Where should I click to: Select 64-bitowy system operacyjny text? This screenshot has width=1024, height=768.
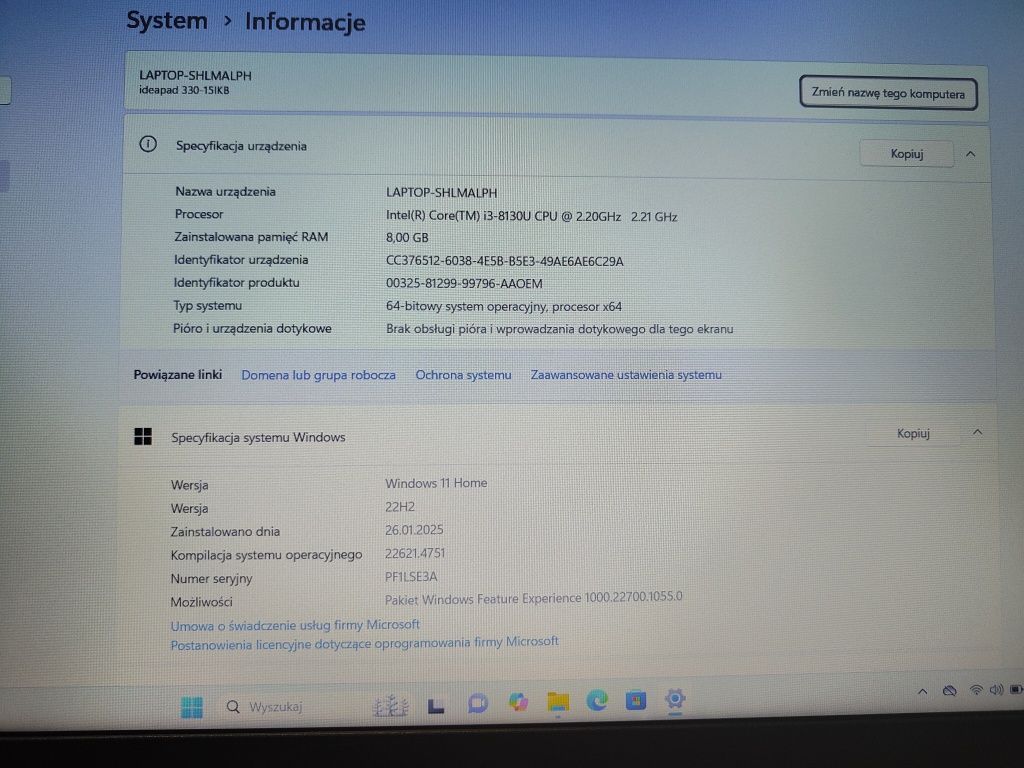click(504, 306)
